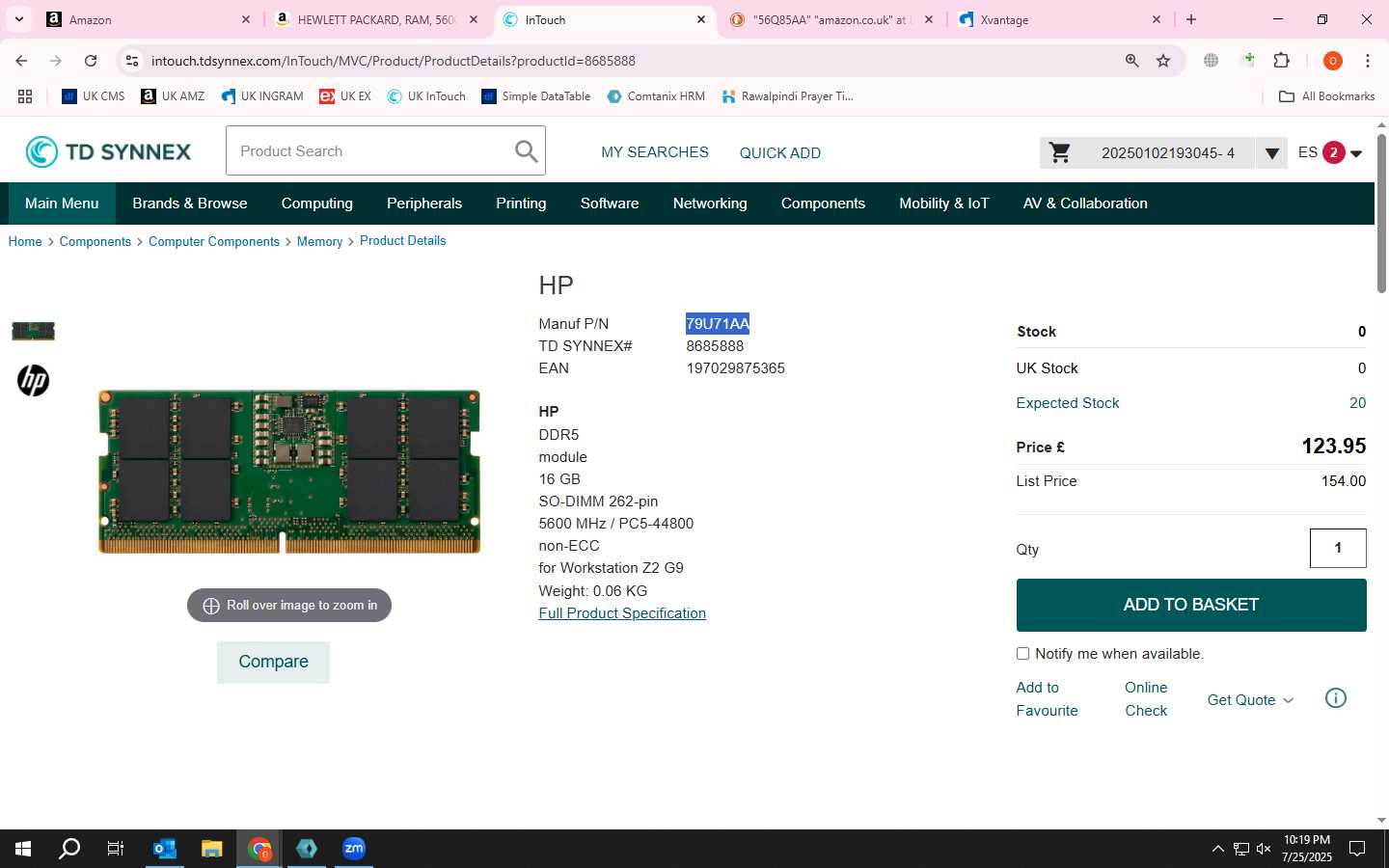Viewport: 1389px width, 868px height.
Task: Click the Expected Stock link
Action: tap(1068, 403)
